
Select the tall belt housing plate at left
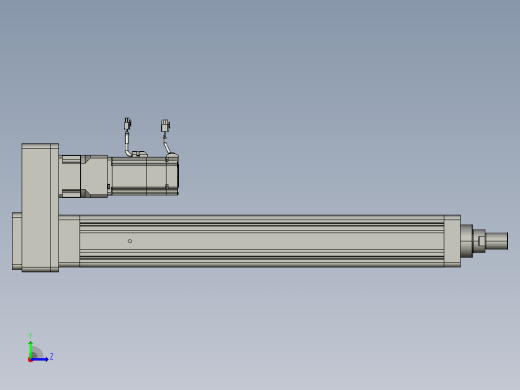(x=40, y=207)
